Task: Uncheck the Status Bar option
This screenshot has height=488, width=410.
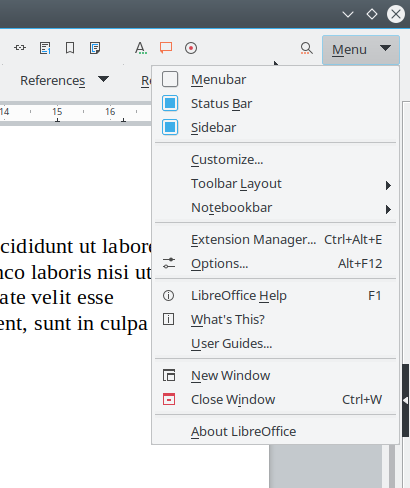Action: coord(170,103)
